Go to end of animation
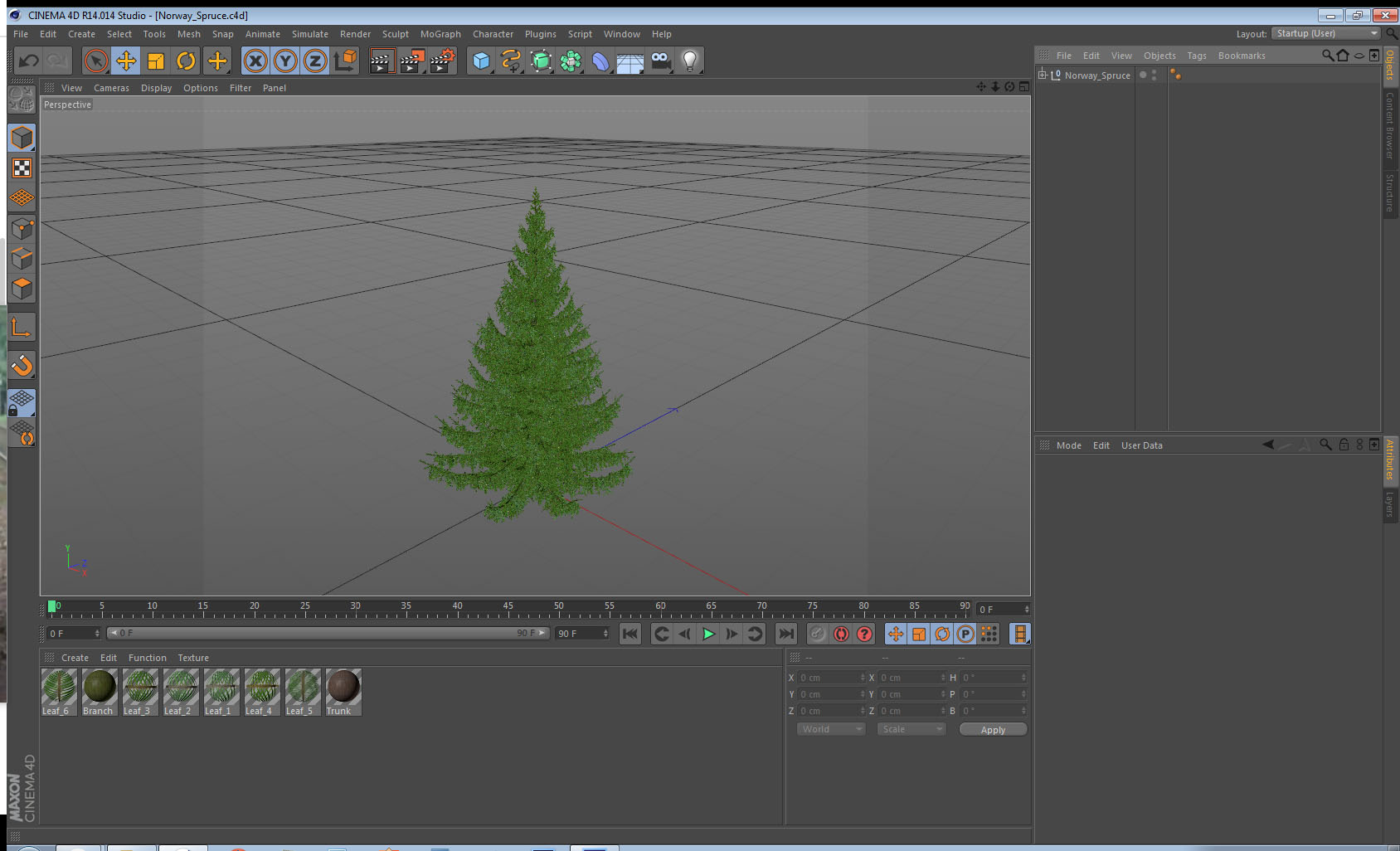 [785, 634]
